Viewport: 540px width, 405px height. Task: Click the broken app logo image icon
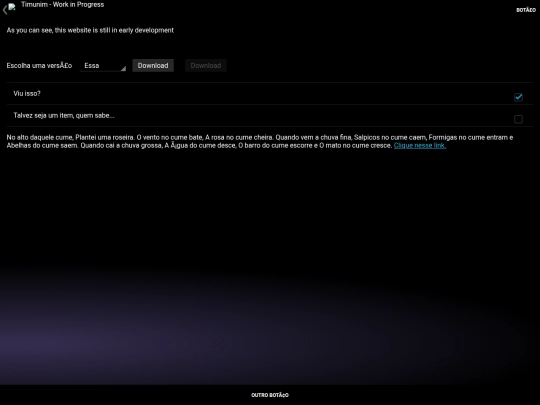[x=12, y=7]
